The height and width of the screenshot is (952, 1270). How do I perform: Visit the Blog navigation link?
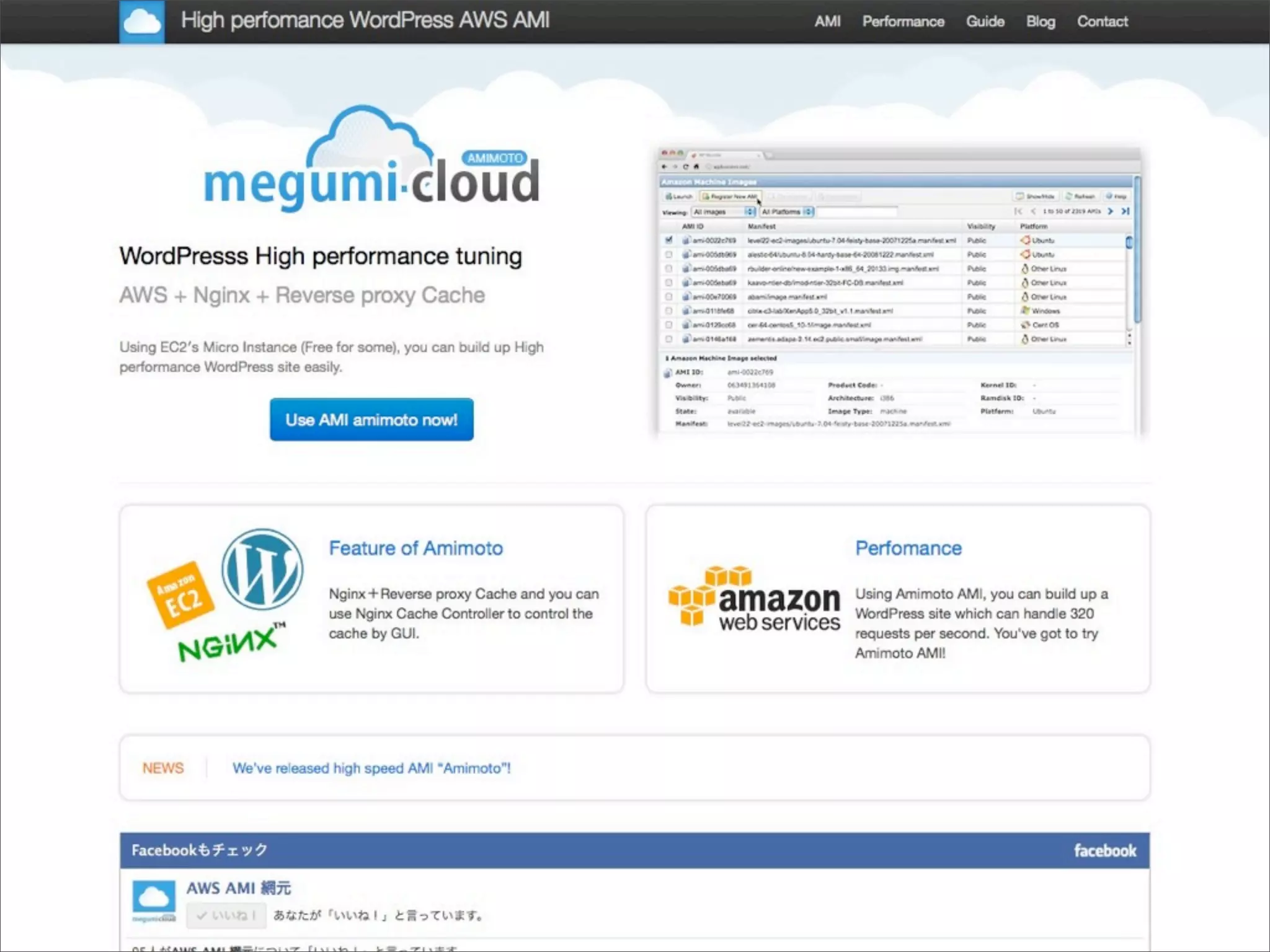[x=1040, y=22]
